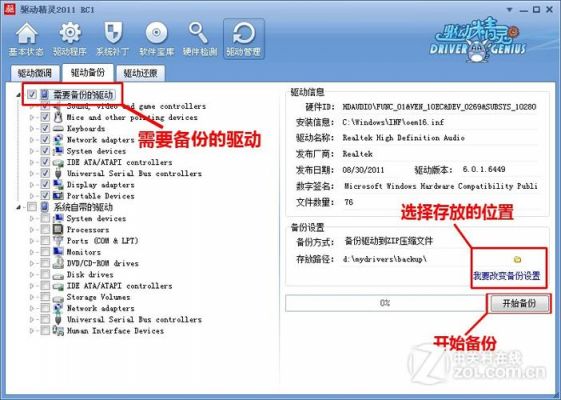Open the 我要改变备份设置 link

tap(507, 275)
